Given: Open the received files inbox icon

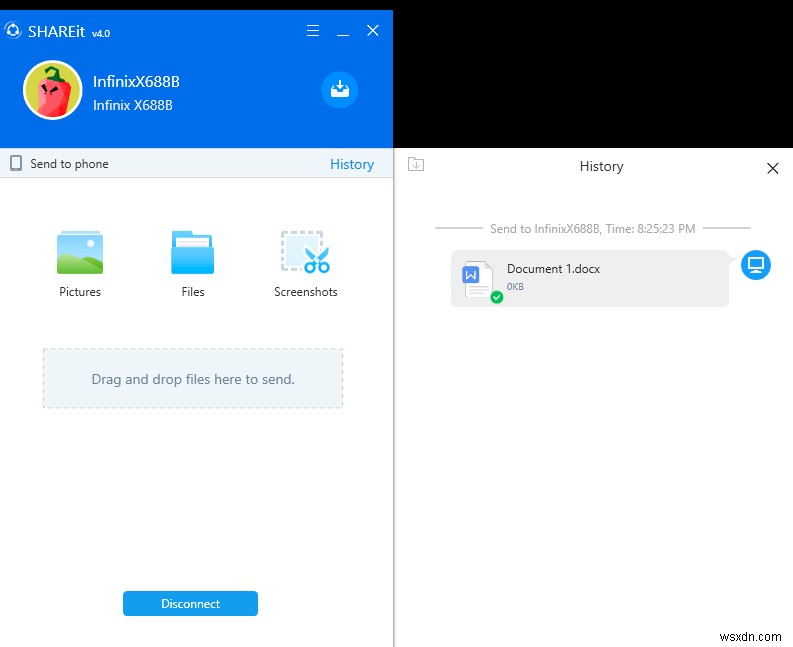Looking at the screenshot, I should point(339,90).
